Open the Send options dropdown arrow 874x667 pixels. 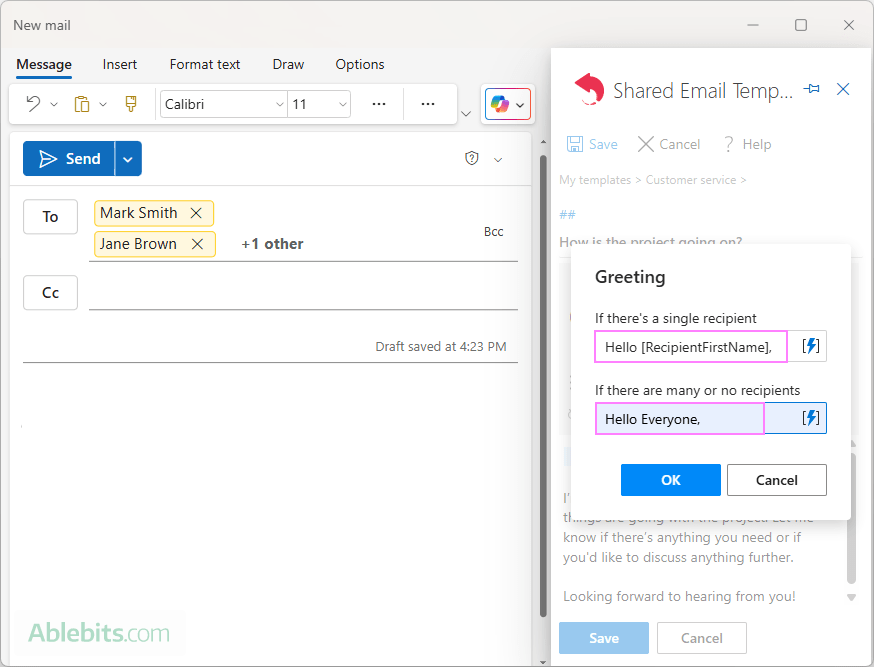click(x=128, y=159)
